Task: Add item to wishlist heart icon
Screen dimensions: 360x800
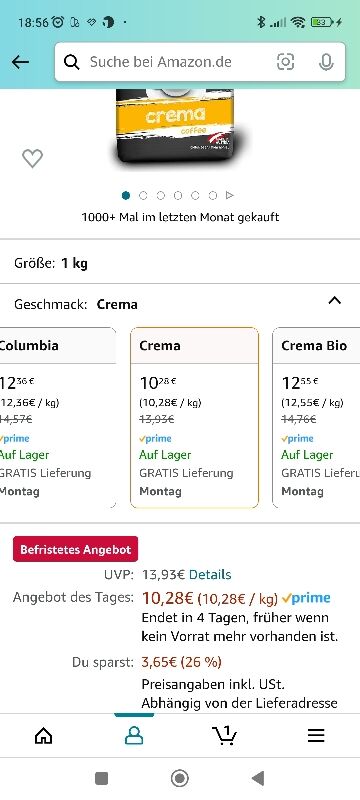Action: tap(33, 159)
